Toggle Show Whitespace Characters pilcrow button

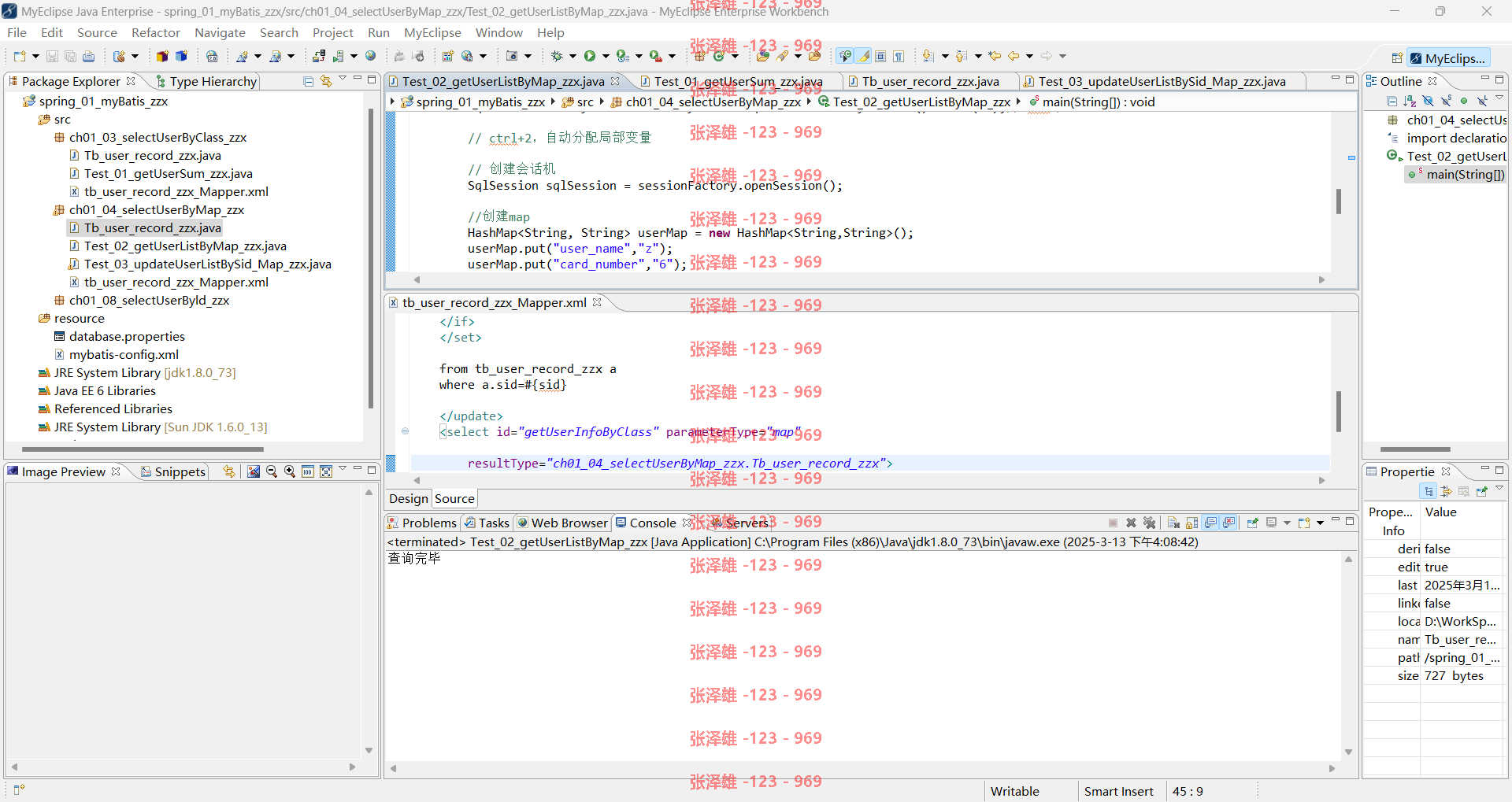pyautogui.click(x=899, y=56)
